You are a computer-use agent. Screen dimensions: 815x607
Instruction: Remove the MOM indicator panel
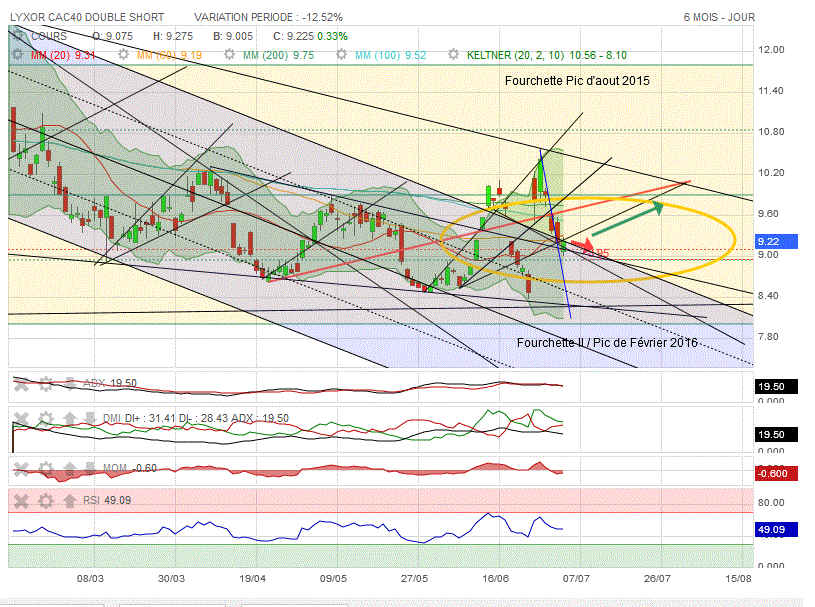[x=21, y=469]
